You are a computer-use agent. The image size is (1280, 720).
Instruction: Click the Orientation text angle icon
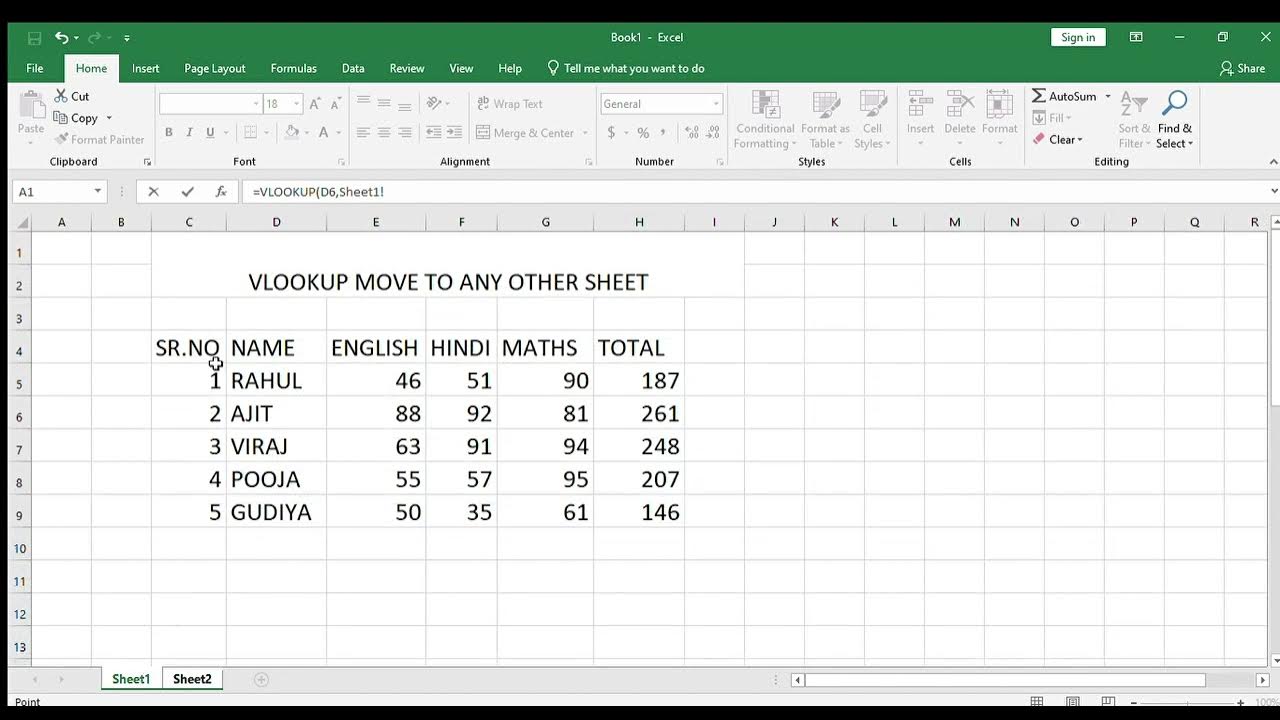(x=434, y=103)
